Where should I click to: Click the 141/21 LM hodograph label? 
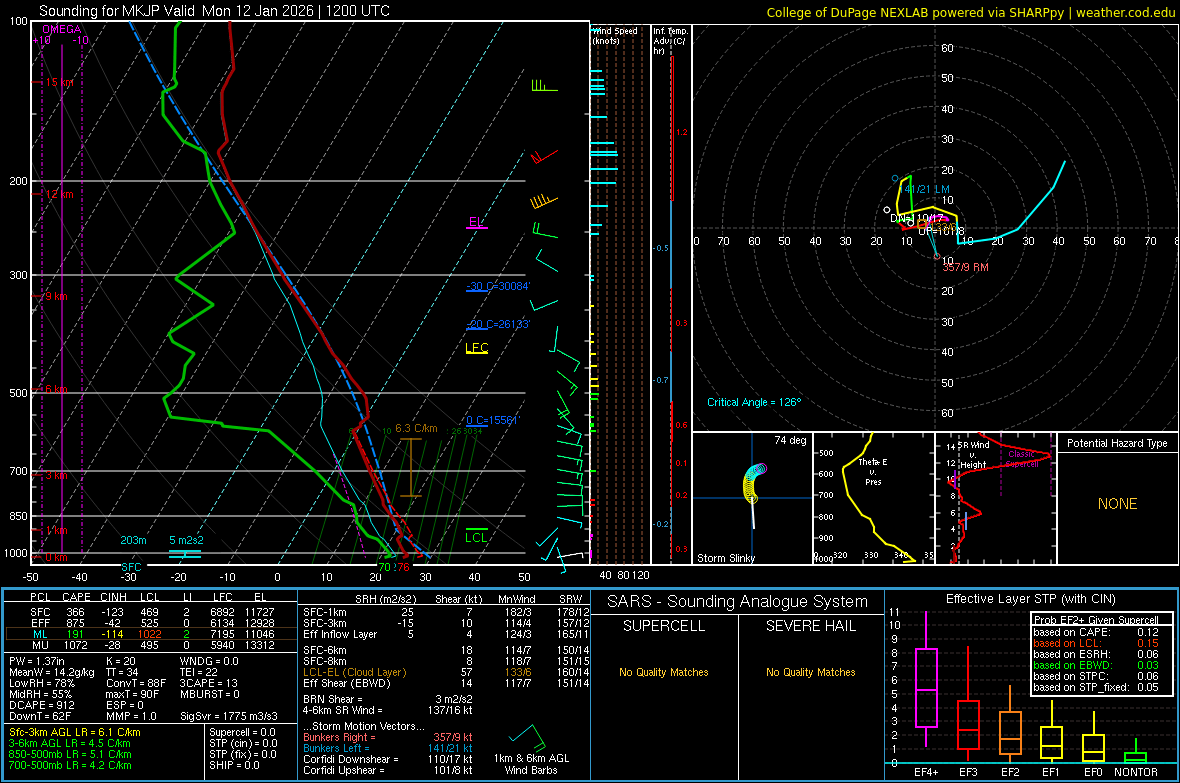[x=926, y=189]
